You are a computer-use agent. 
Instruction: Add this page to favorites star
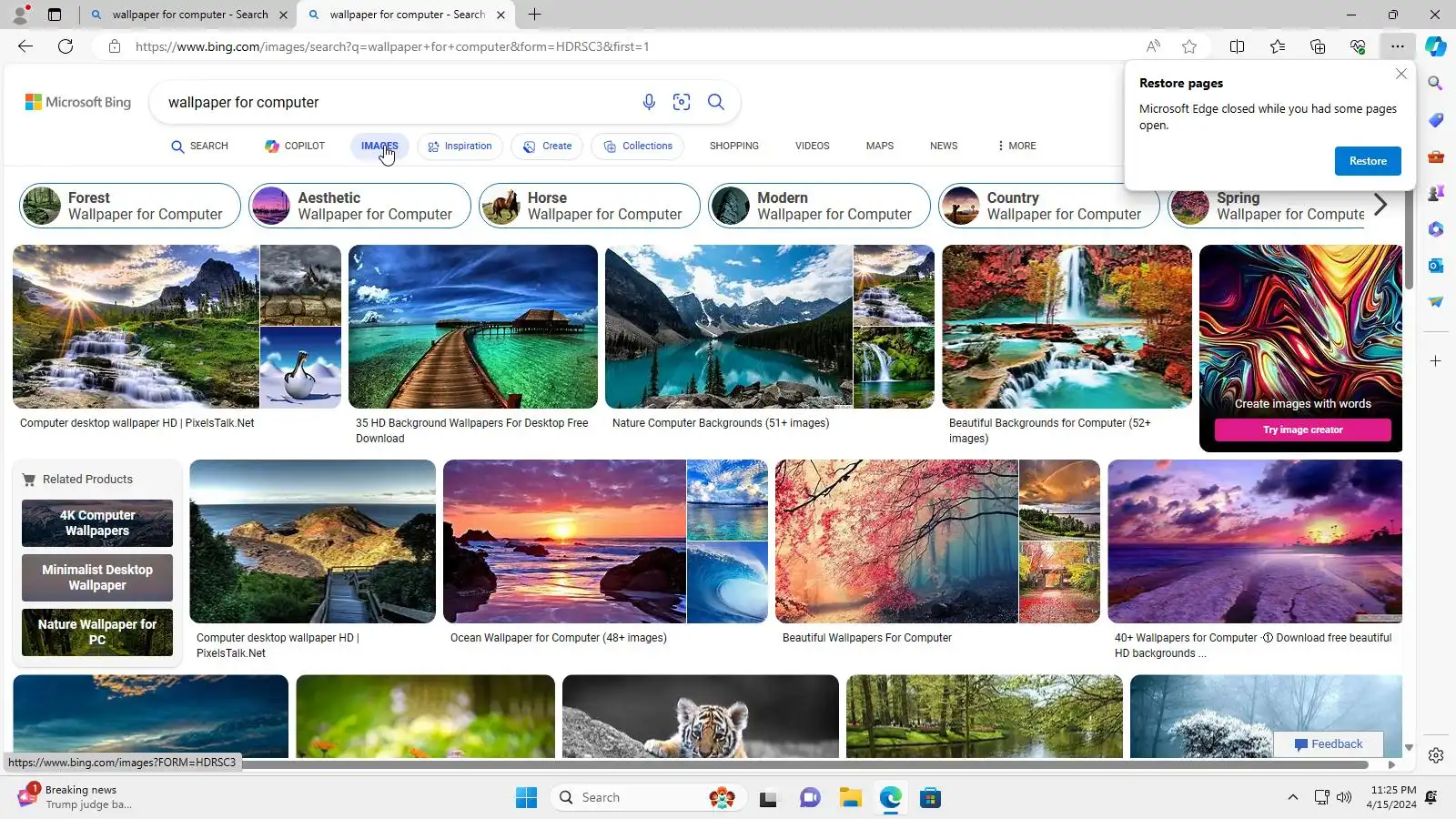click(x=1189, y=46)
